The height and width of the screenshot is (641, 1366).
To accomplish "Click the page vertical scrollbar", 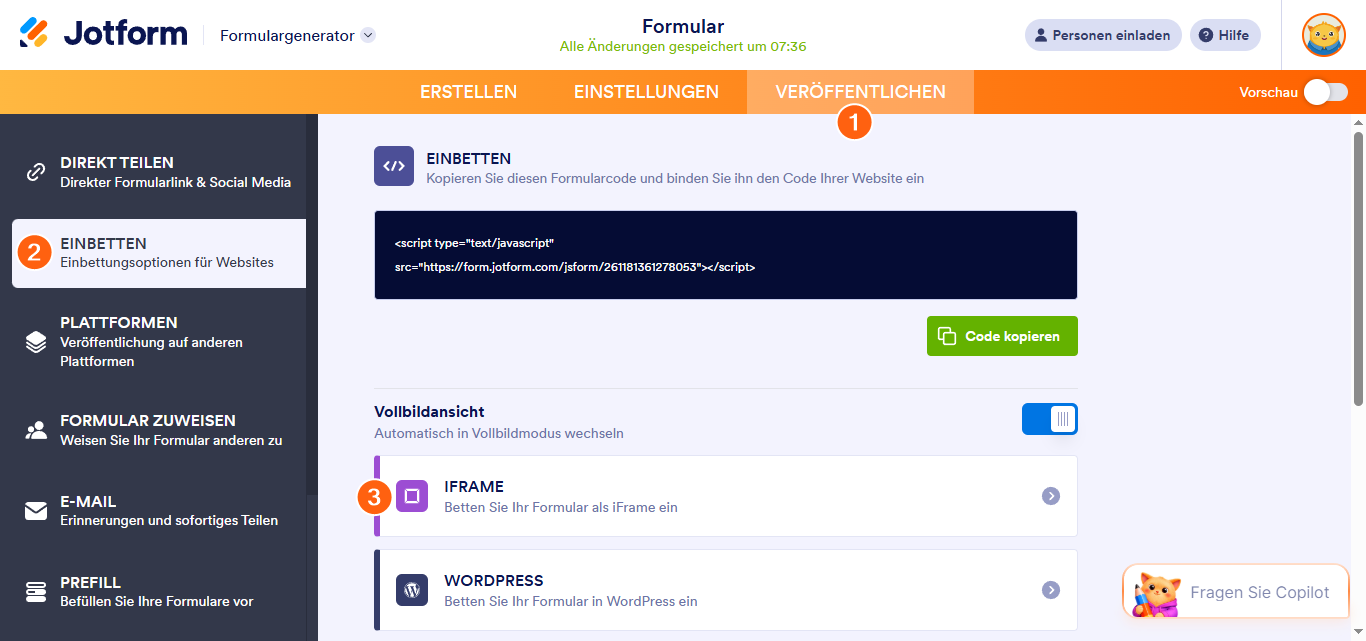I will click(1358, 270).
